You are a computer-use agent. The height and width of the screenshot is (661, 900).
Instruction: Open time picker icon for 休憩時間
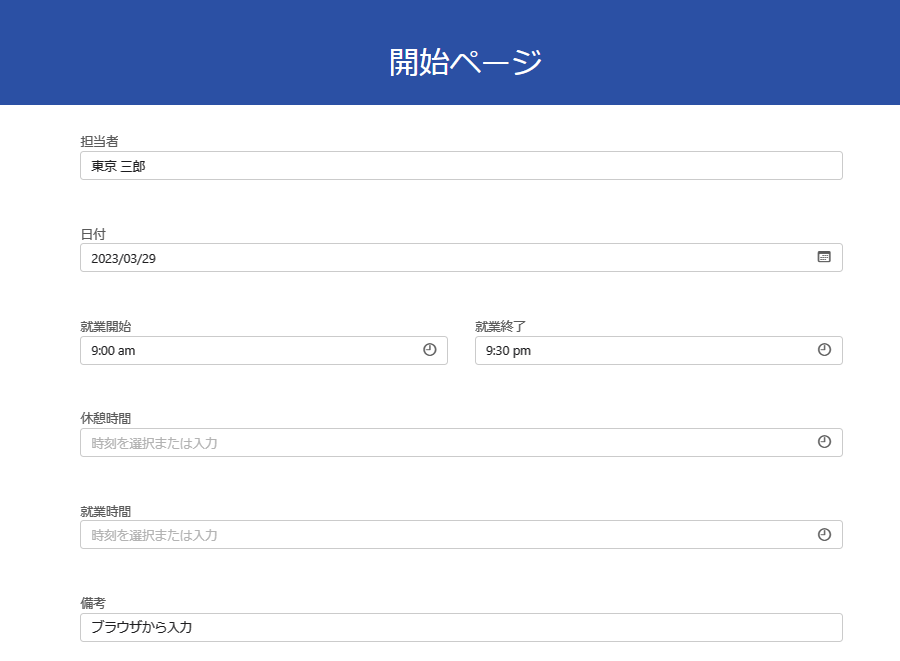pos(825,442)
